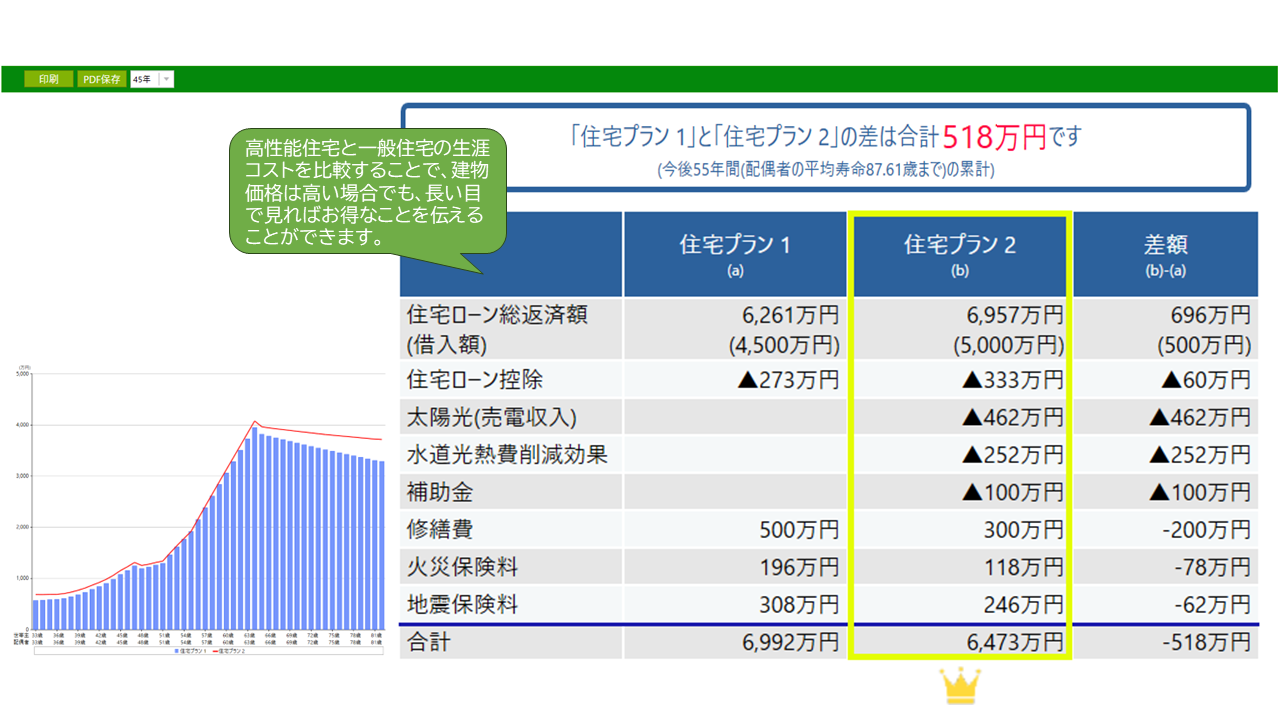Viewport: 1280px width, 720px height.
Task: Click the 合計 total row label
Action: 429,642
